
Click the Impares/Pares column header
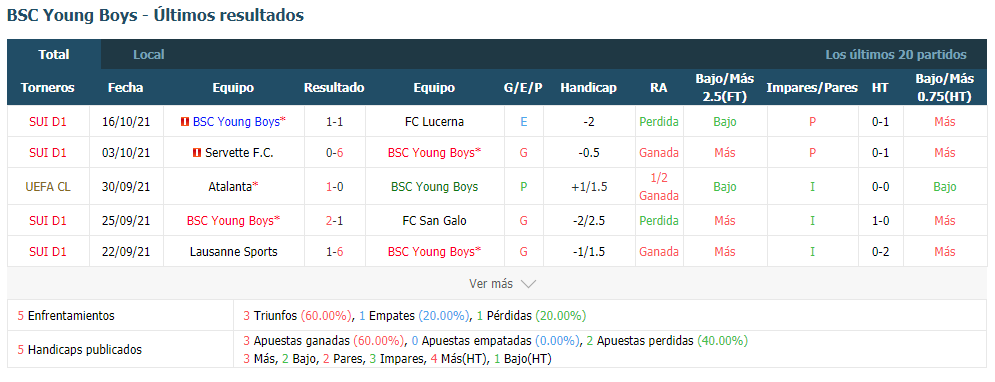(812, 88)
